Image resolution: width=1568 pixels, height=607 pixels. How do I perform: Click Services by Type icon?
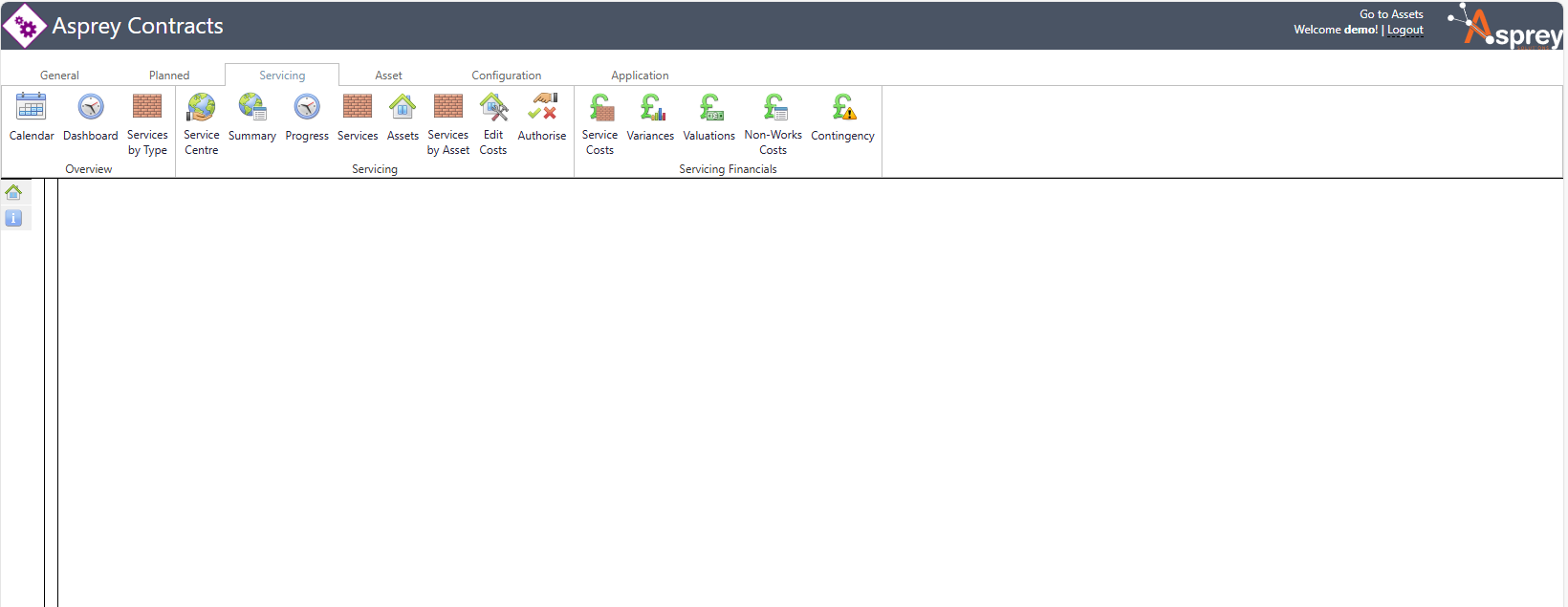[x=147, y=107]
